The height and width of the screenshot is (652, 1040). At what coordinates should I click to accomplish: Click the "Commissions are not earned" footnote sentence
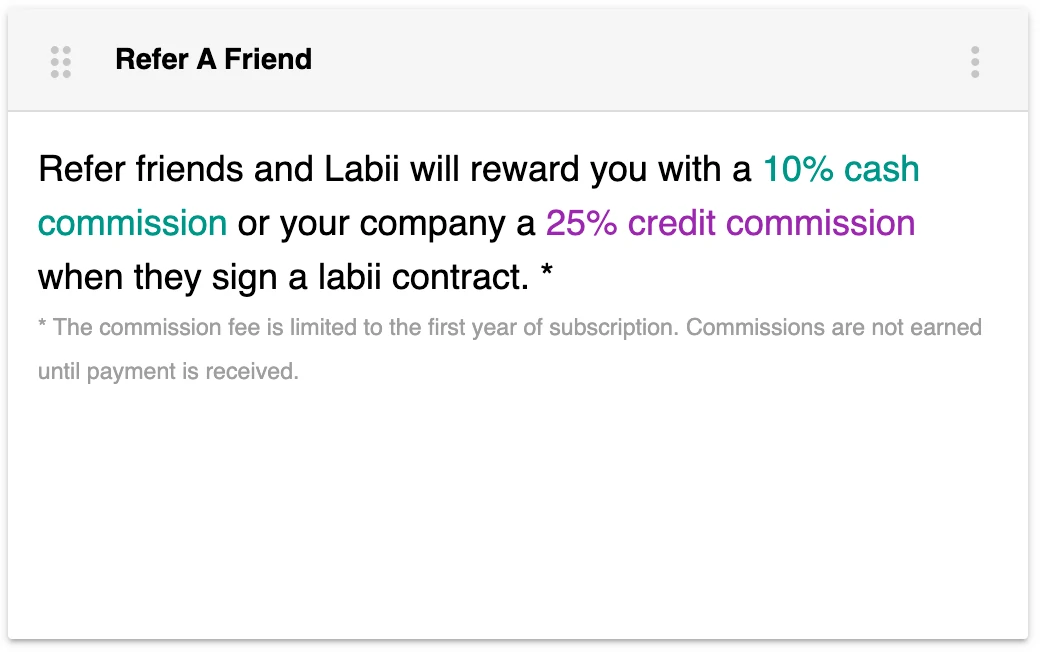click(x=834, y=328)
